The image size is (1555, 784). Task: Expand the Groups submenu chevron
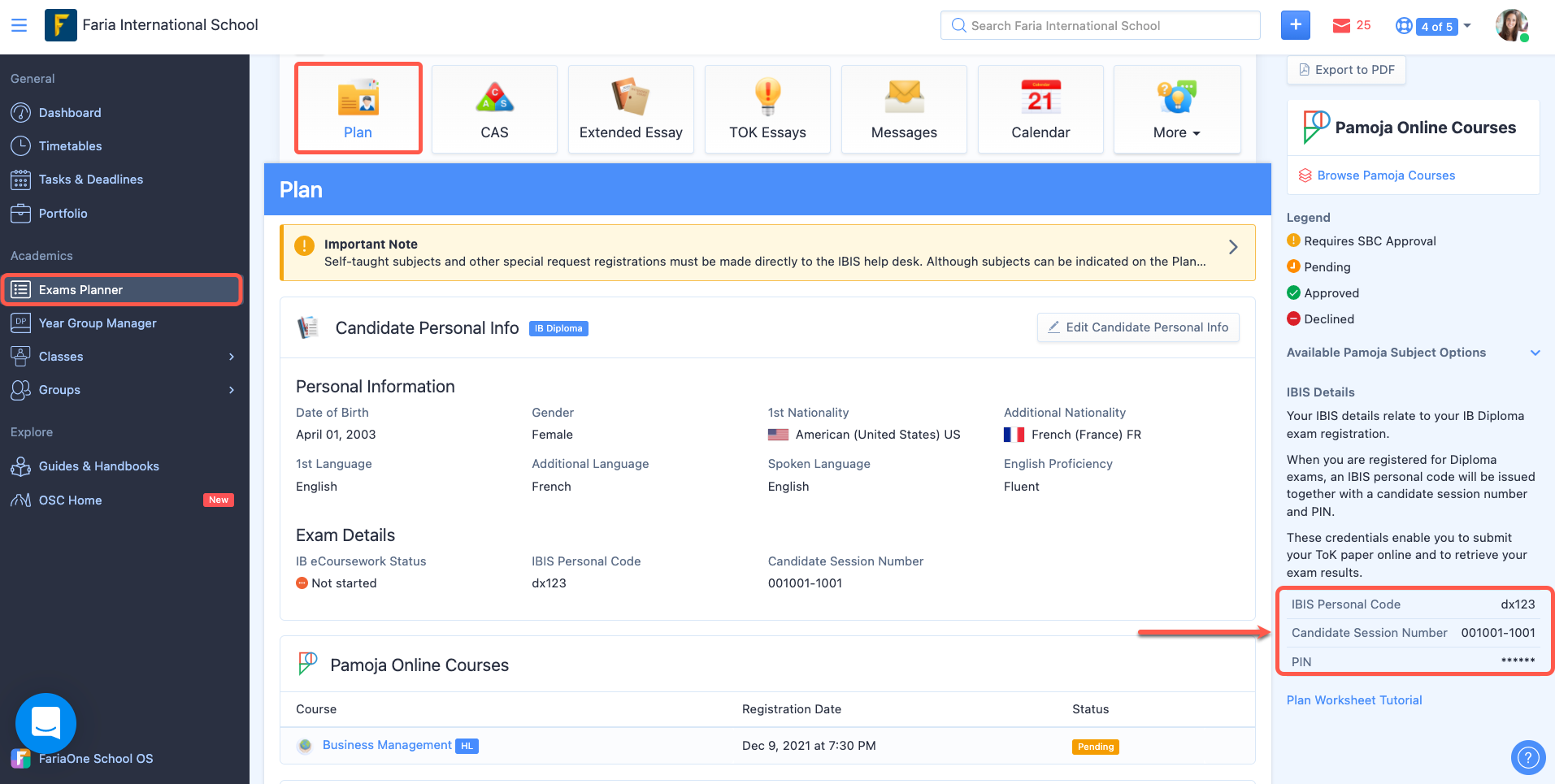tap(232, 390)
